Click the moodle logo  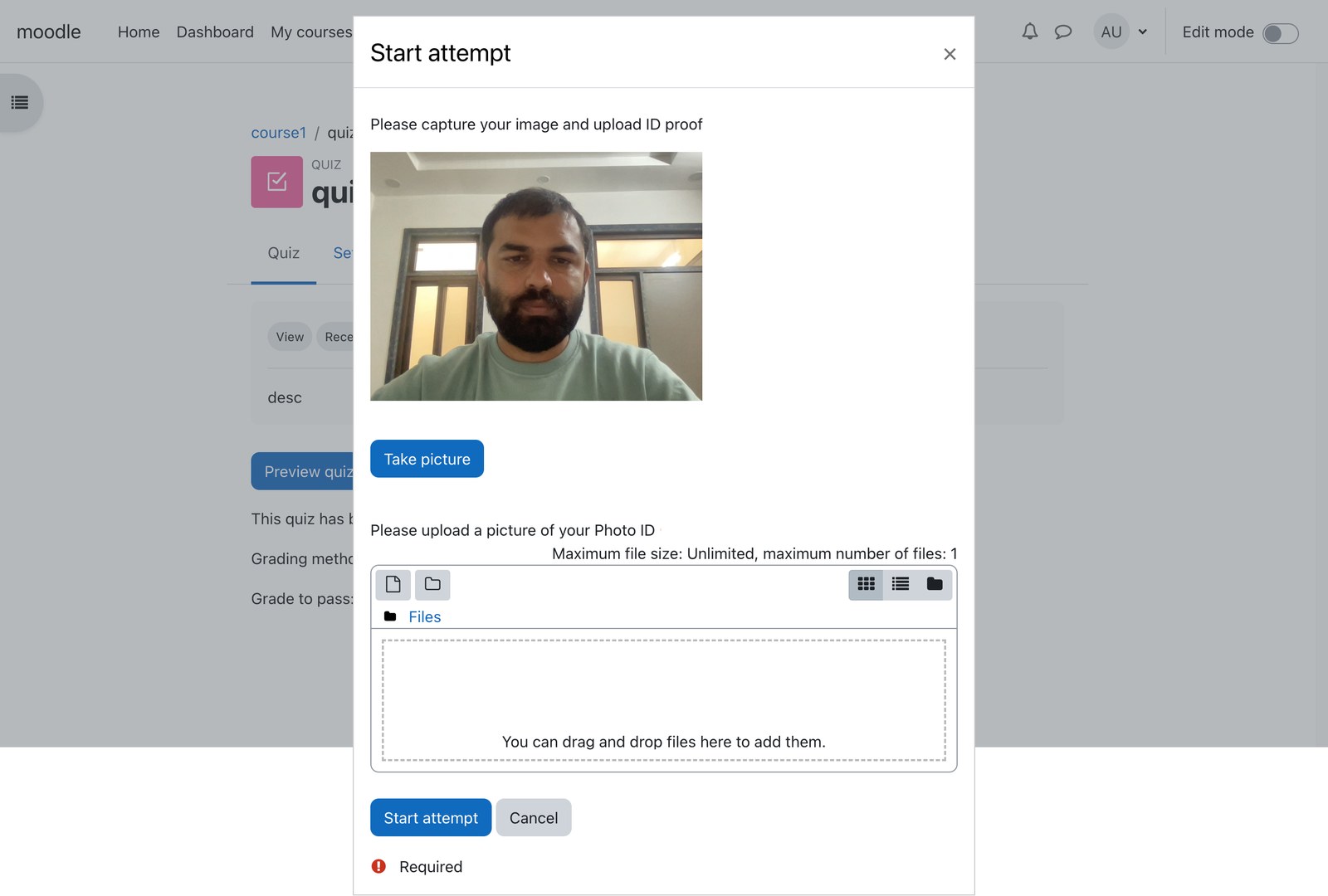pyautogui.click(x=49, y=32)
